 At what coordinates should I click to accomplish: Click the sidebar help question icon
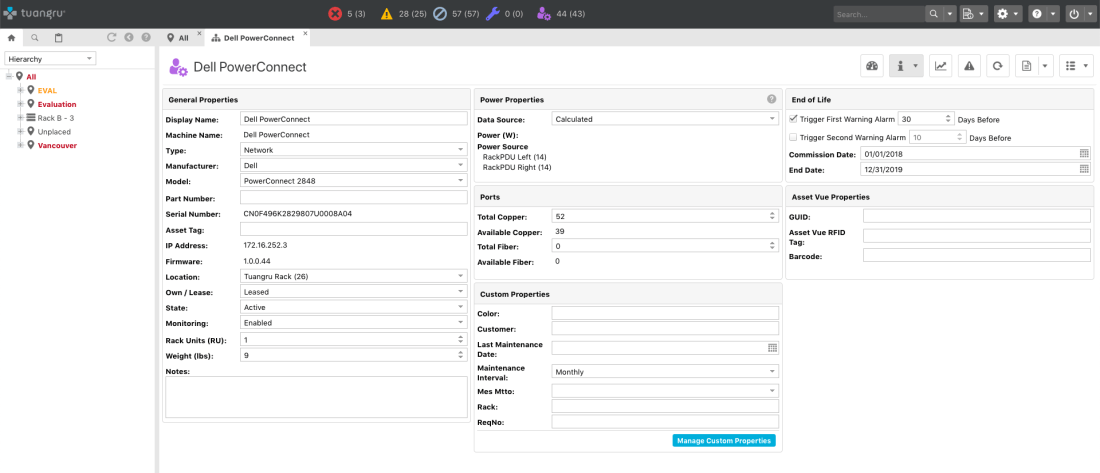[146, 38]
